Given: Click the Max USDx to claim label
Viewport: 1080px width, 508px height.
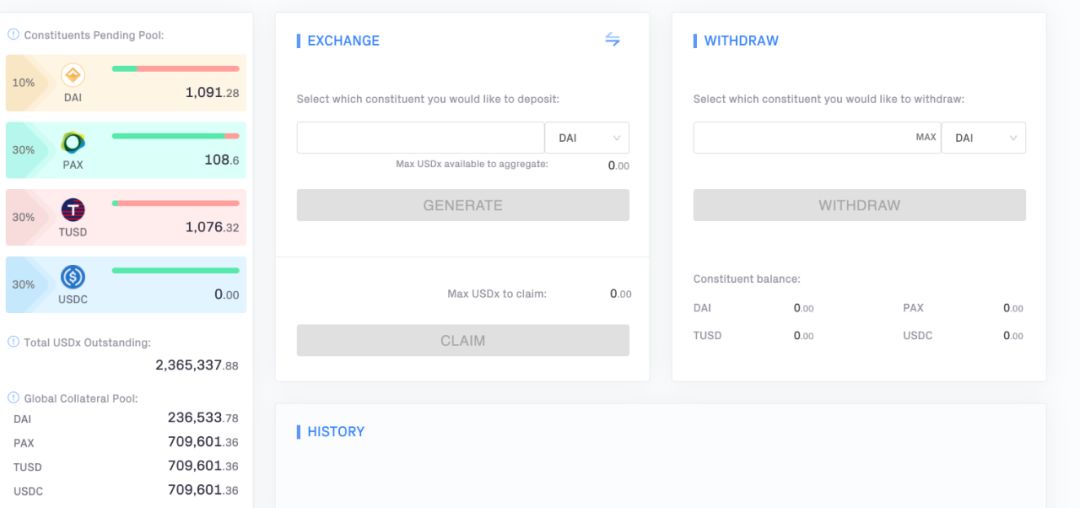Looking at the screenshot, I should point(497,294).
